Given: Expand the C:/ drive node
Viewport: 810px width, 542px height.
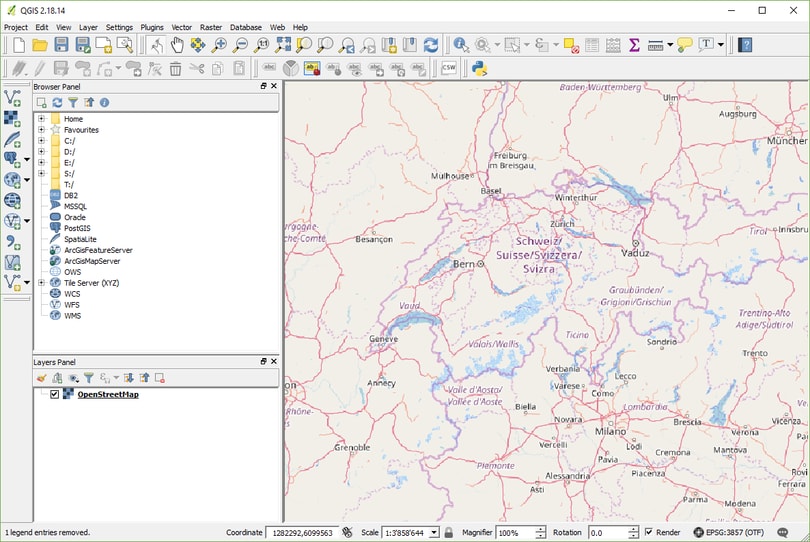Looking at the screenshot, I should coord(41,141).
